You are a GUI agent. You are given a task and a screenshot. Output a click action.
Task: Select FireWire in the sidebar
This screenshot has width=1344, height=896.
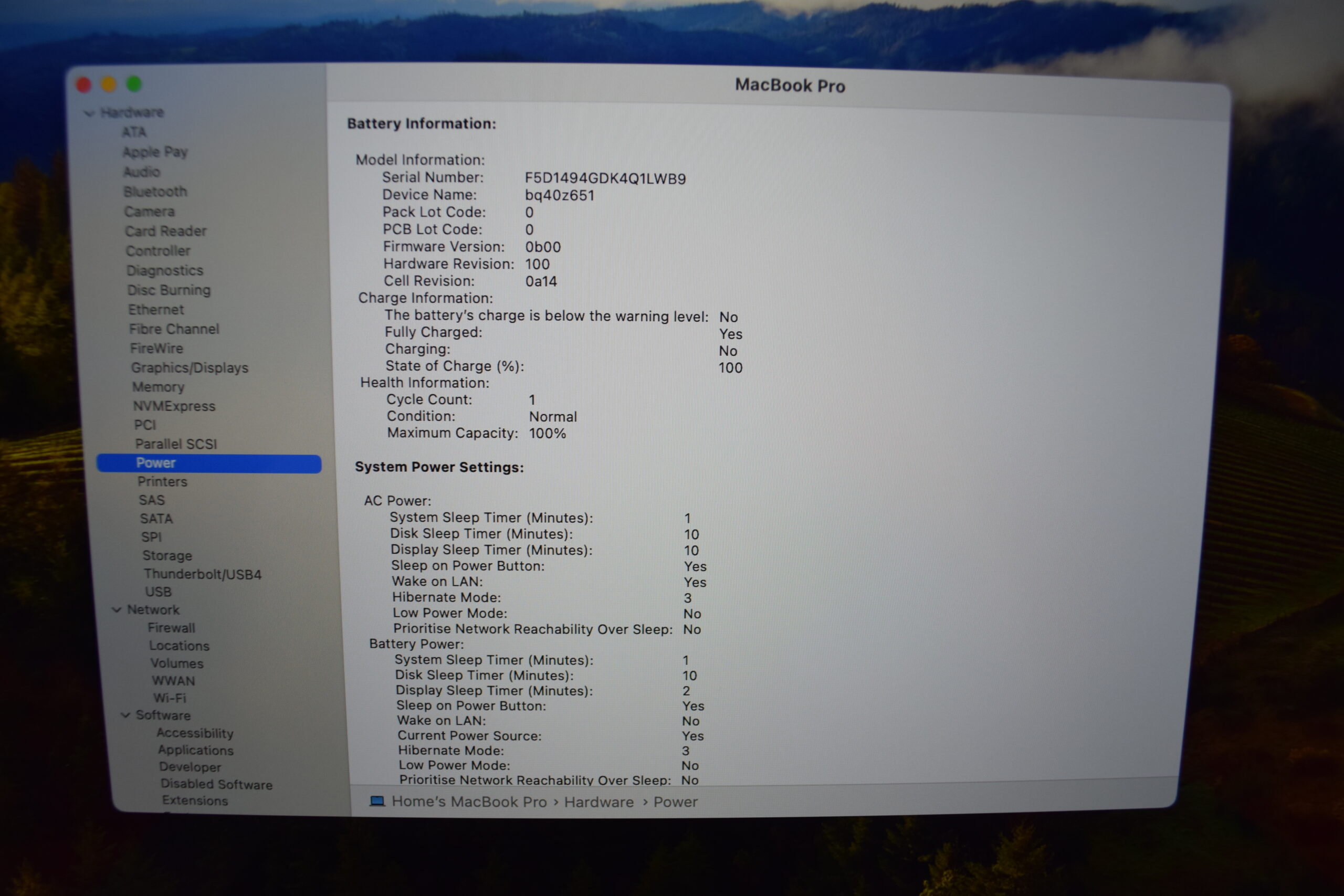(x=156, y=349)
